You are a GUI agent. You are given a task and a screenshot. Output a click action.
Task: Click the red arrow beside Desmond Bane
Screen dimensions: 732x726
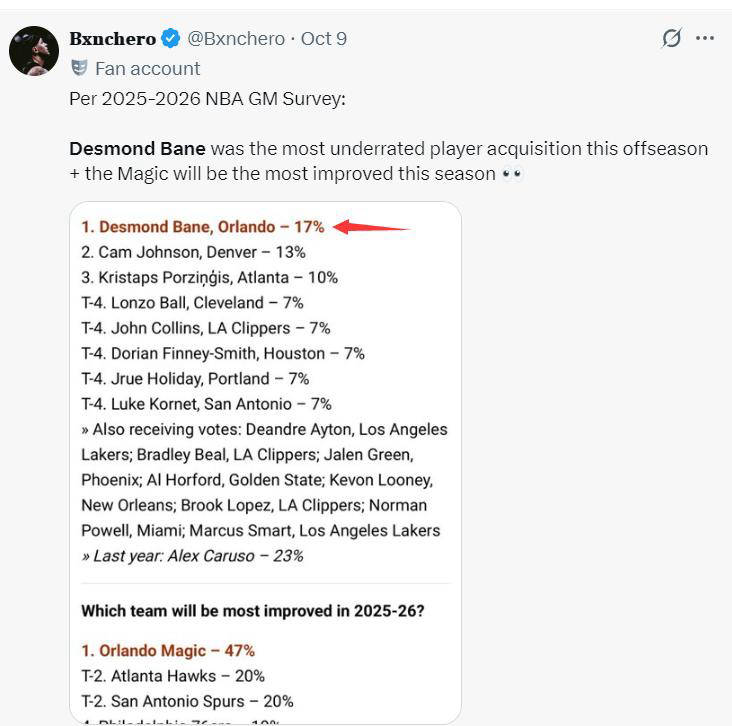point(370,227)
